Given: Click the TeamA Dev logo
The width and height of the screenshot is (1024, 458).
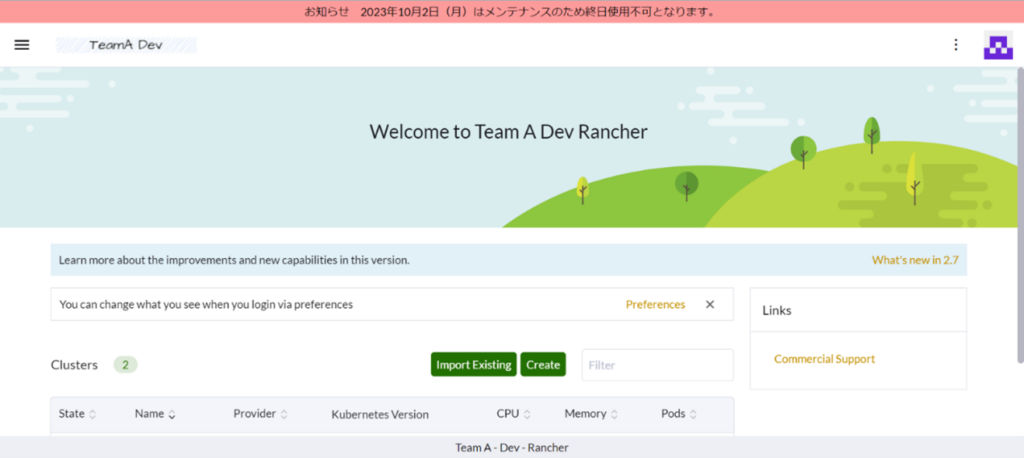Looking at the screenshot, I should point(126,45).
